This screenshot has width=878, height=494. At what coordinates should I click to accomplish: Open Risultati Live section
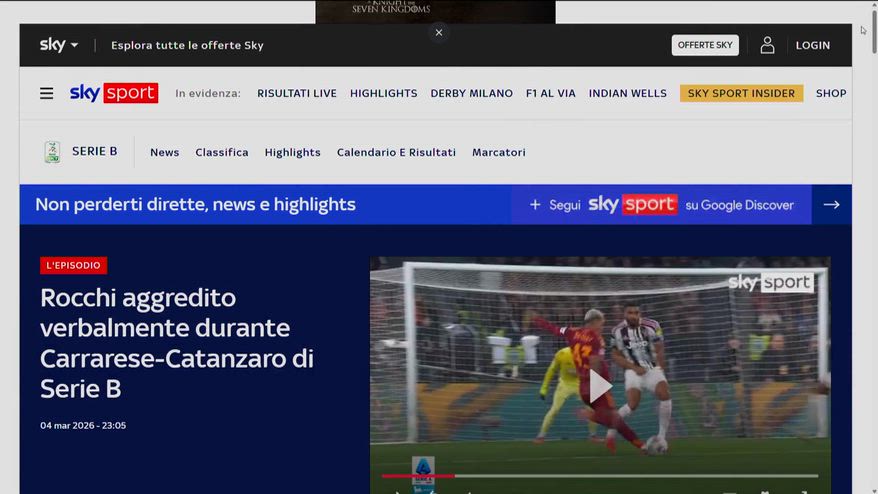click(x=297, y=93)
